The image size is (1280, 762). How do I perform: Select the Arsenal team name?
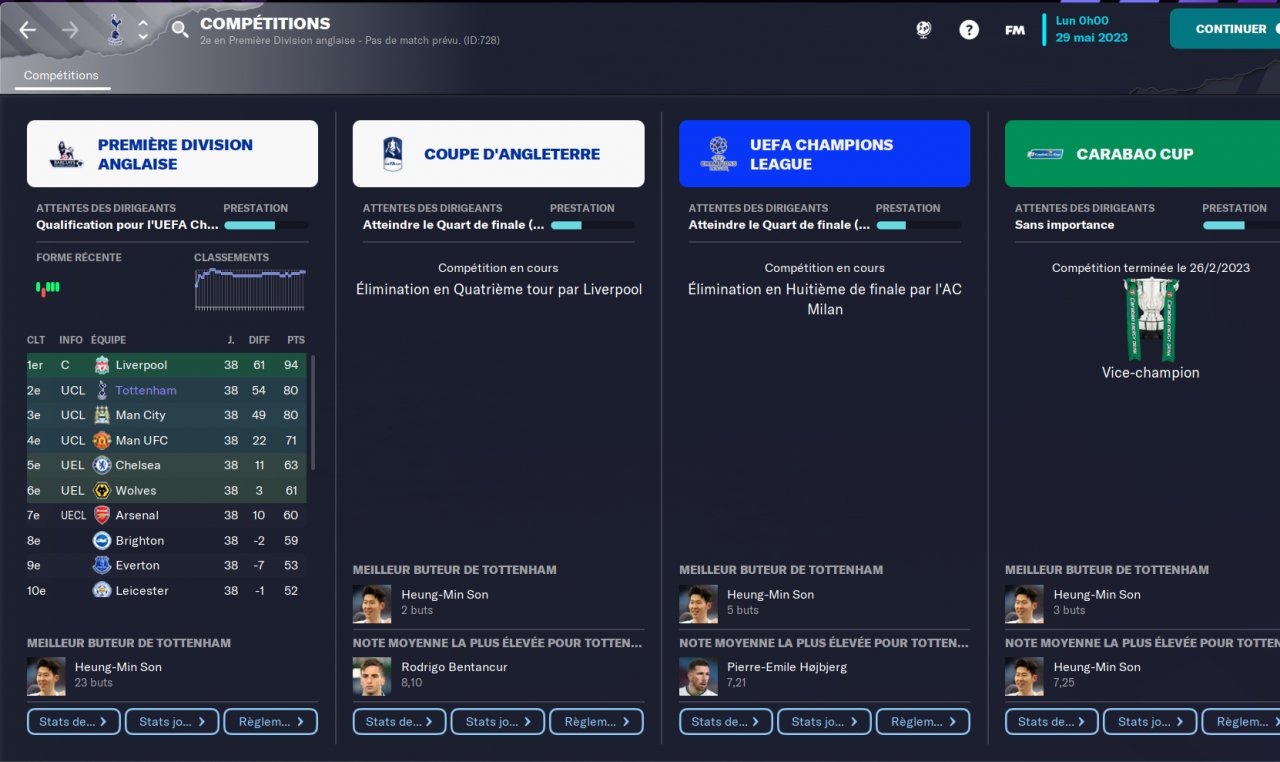coord(137,515)
